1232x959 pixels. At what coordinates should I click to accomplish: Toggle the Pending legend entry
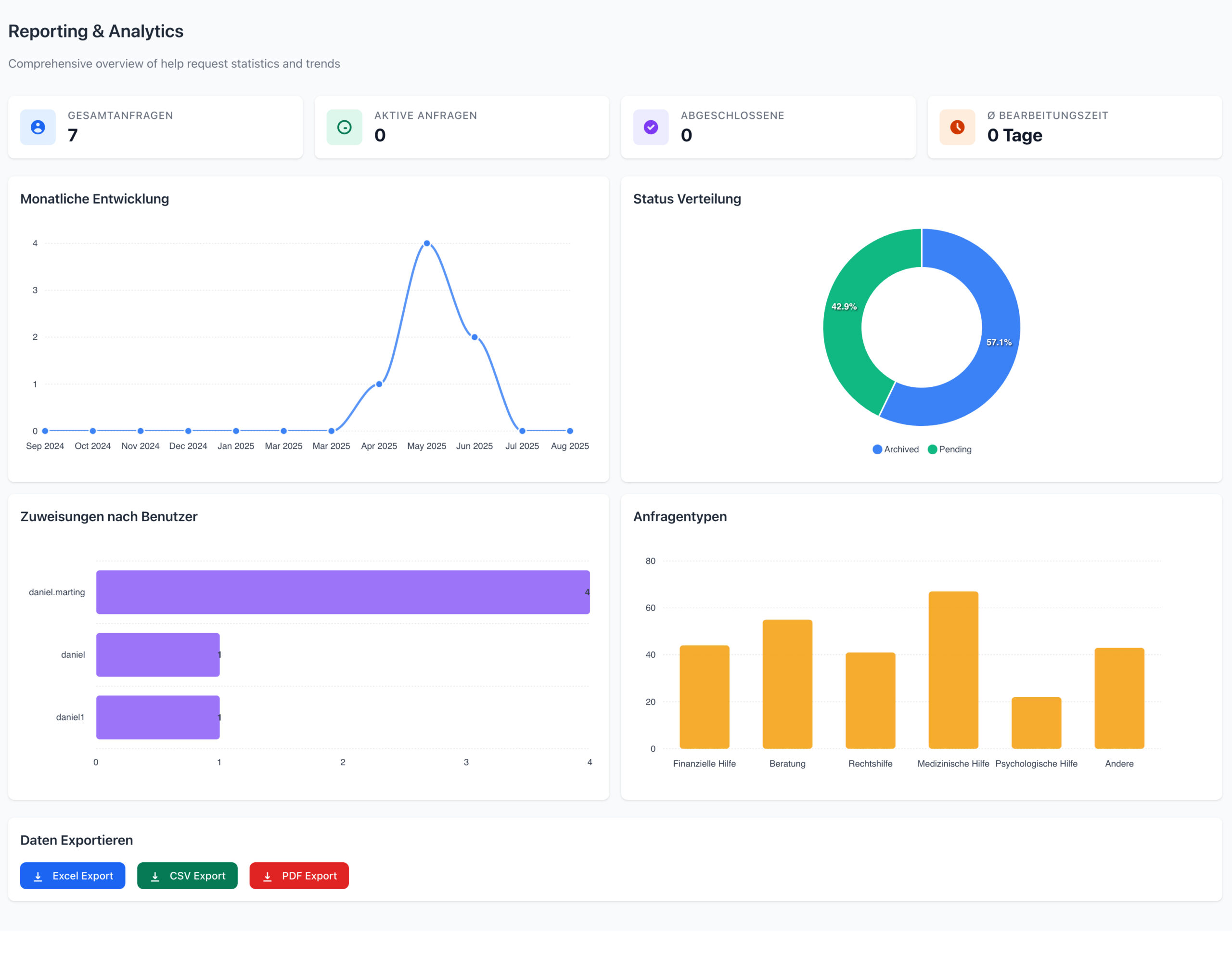(x=950, y=449)
